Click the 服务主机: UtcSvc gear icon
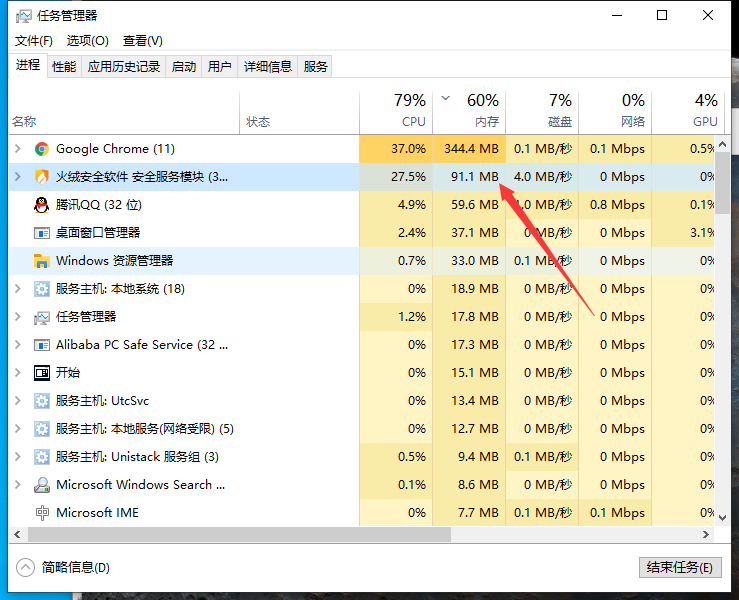Screen dimensions: 739x600 click(x=41, y=401)
